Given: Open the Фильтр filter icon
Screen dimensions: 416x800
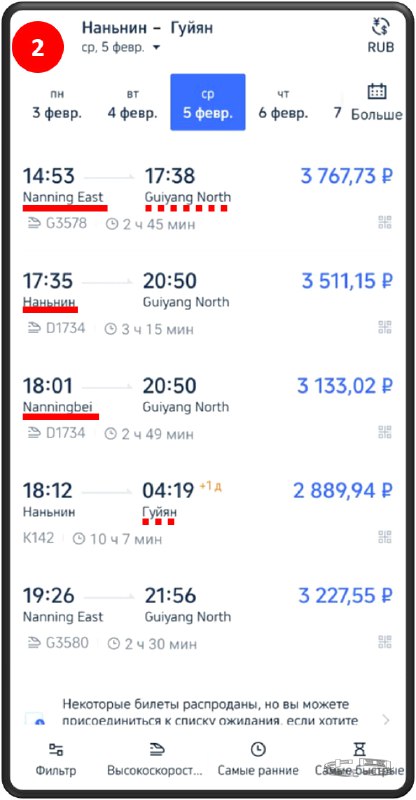Looking at the screenshot, I should coord(56,749).
